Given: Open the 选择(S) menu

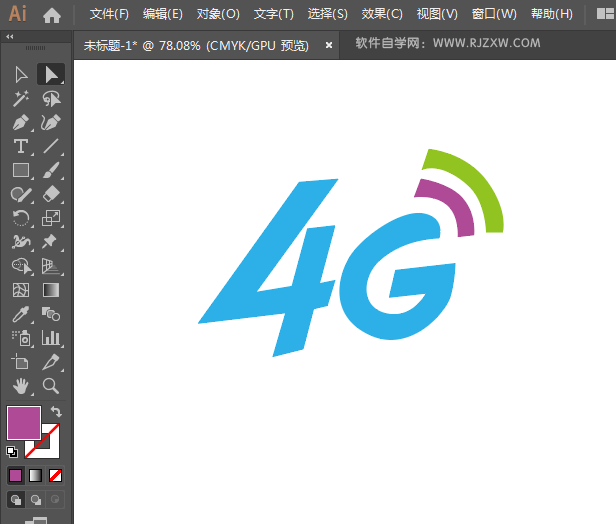Looking at the screenshot, I should (x=327, y=14).
